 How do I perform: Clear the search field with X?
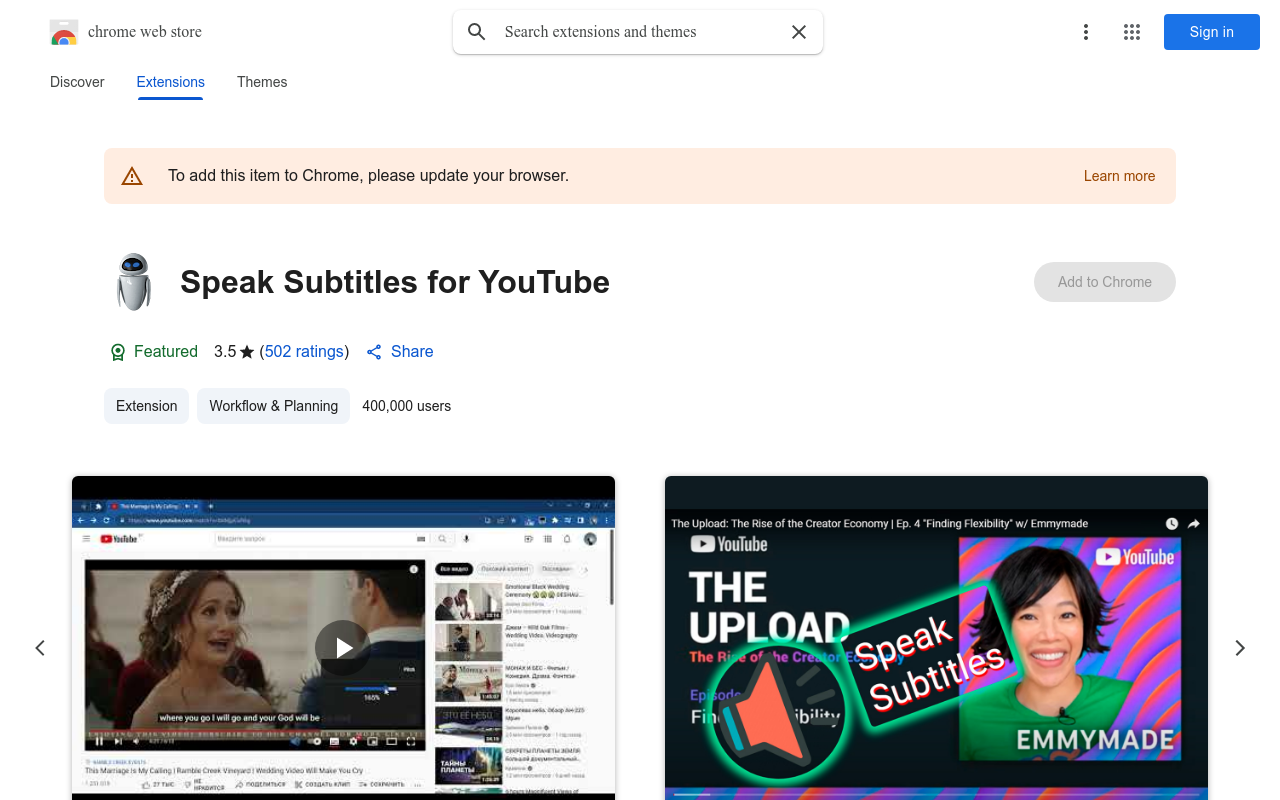coord(799,32)
